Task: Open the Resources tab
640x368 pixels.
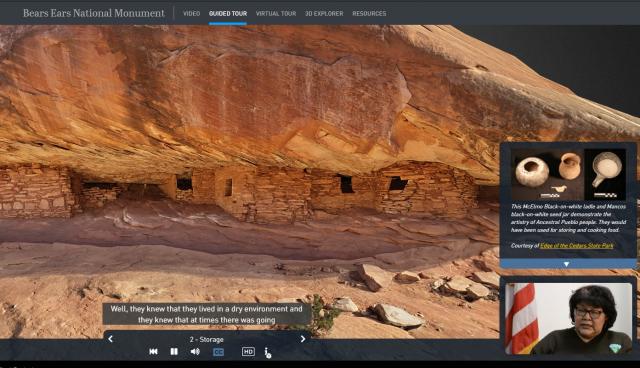Action: 369,13
